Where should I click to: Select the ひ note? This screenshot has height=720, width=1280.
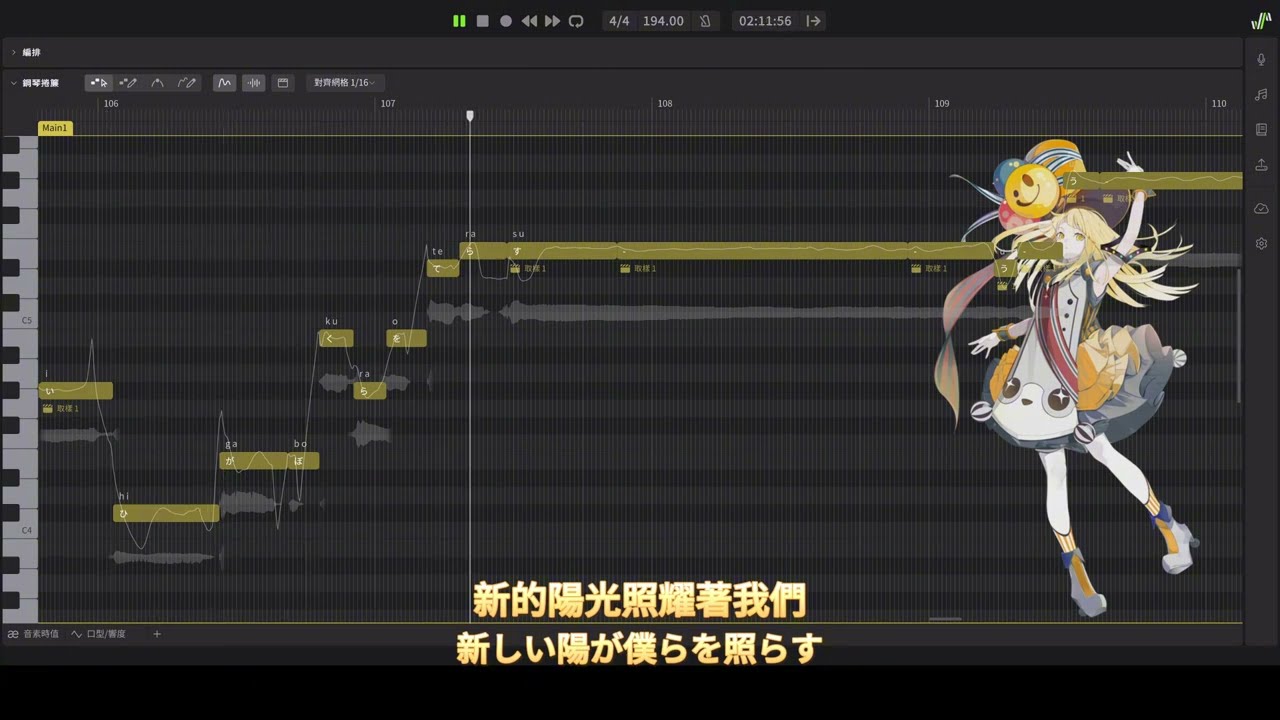(166, 513)
